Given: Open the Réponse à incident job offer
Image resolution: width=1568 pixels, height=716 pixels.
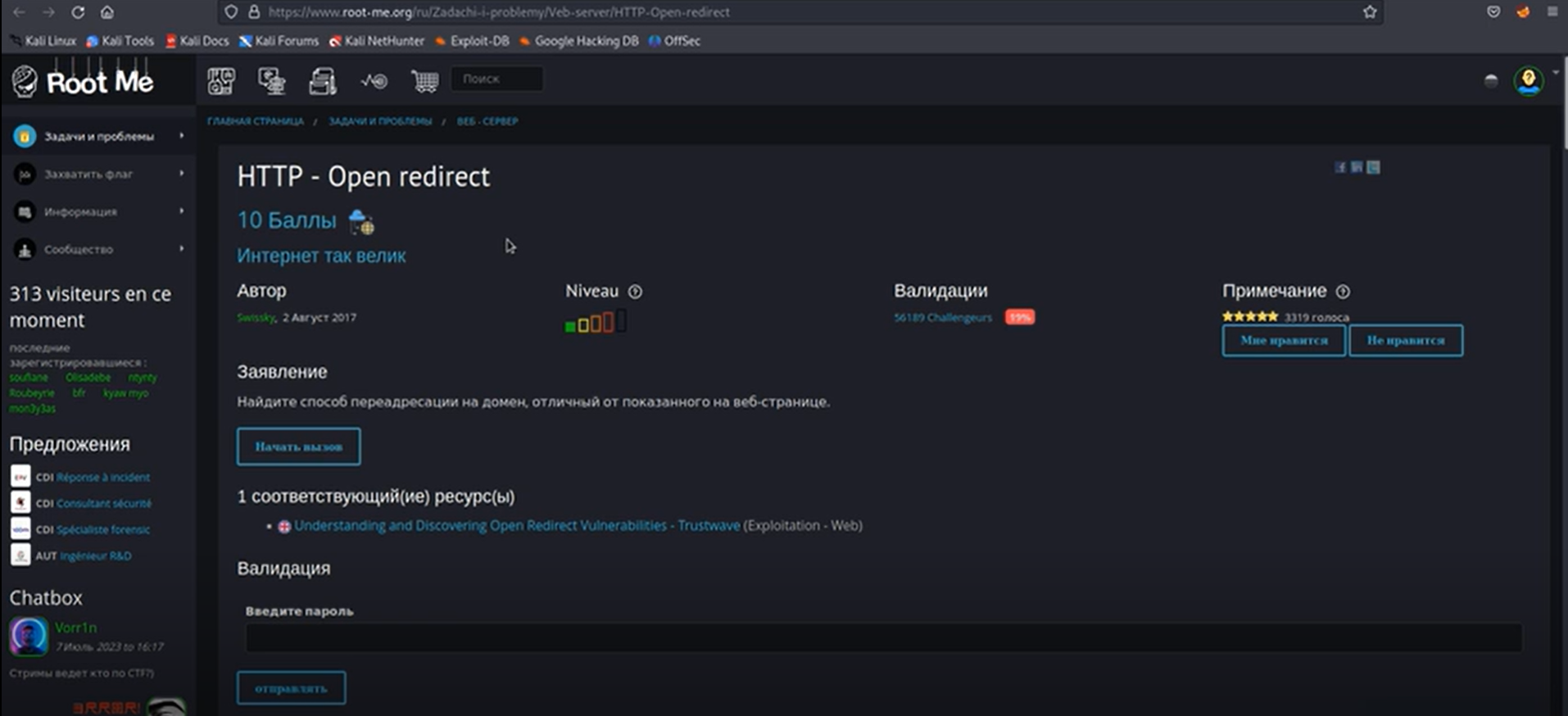Looking at the screenshot, I should click(103, 478).
